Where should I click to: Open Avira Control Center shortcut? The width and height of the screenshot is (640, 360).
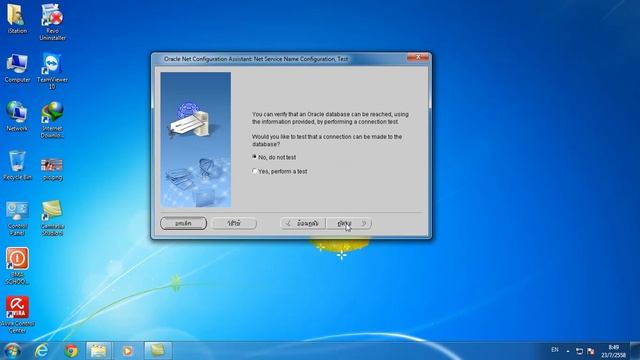tap(17, 315)
